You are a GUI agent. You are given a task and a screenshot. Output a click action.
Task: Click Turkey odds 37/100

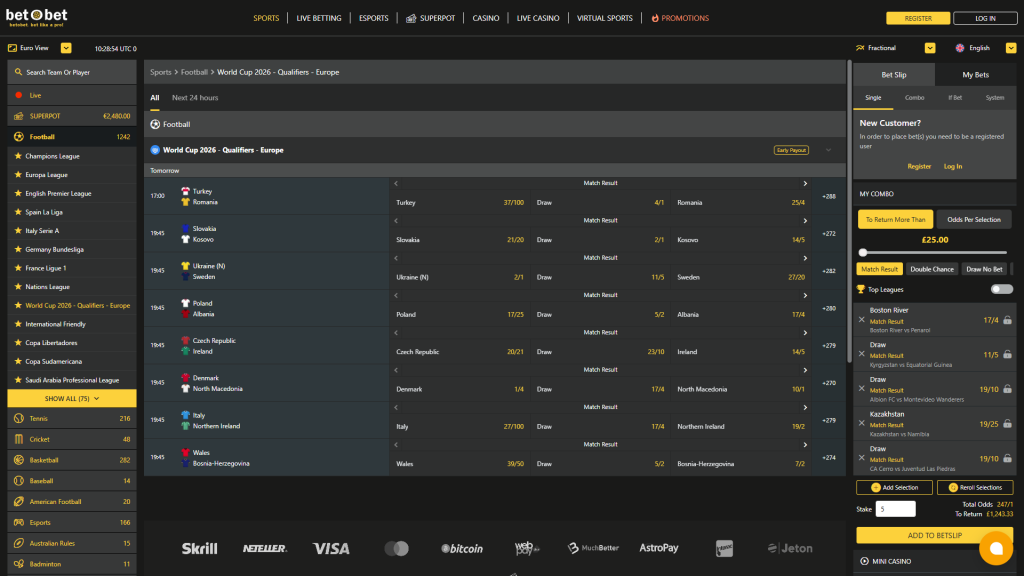tap(513, 202)
